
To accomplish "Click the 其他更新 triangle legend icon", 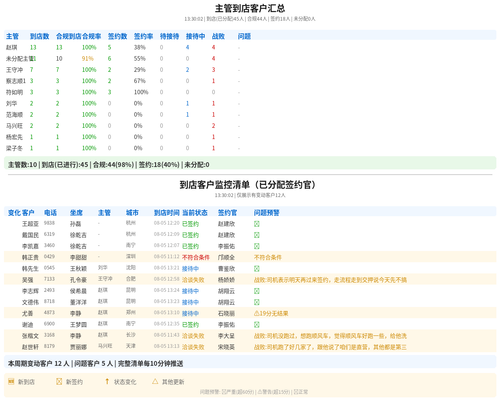I will coord(155,381).
